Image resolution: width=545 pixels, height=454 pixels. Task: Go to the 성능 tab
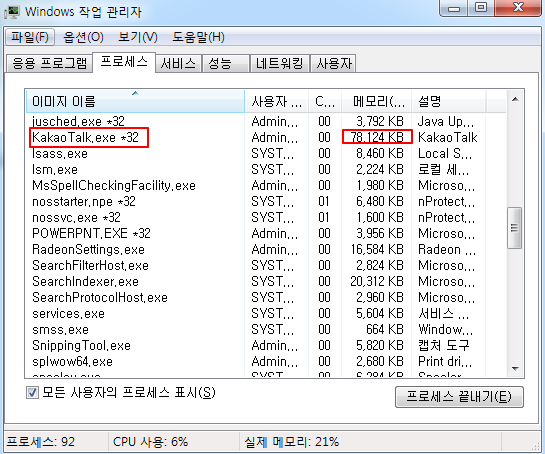pos(226,63)
